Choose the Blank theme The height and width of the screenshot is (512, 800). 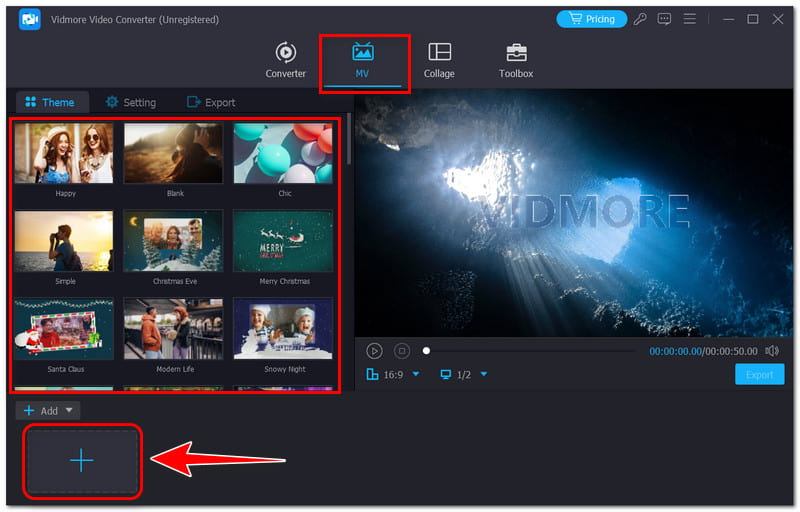(173, 153)
